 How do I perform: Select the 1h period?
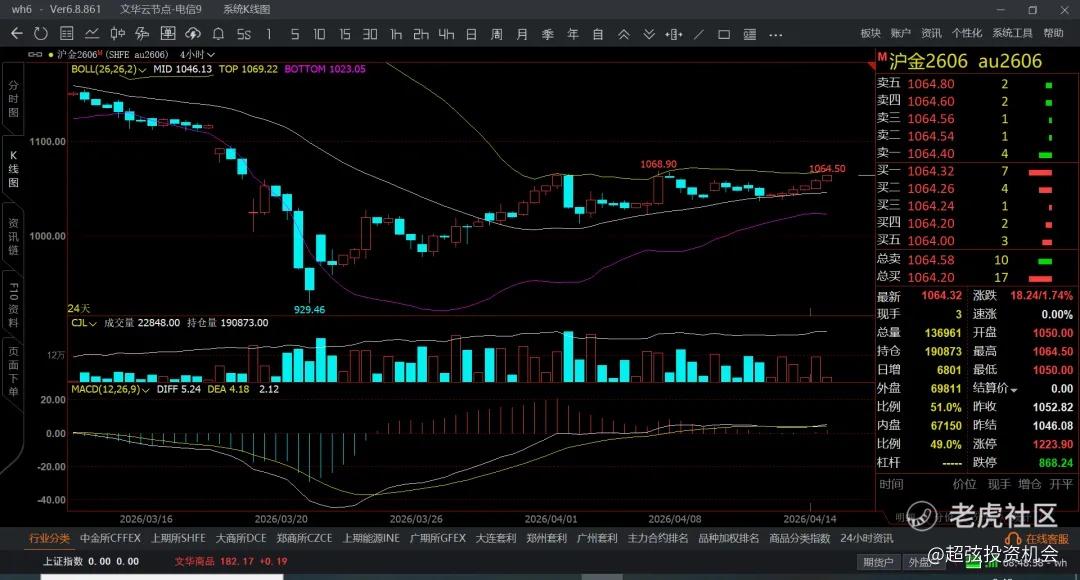[395, 34]
